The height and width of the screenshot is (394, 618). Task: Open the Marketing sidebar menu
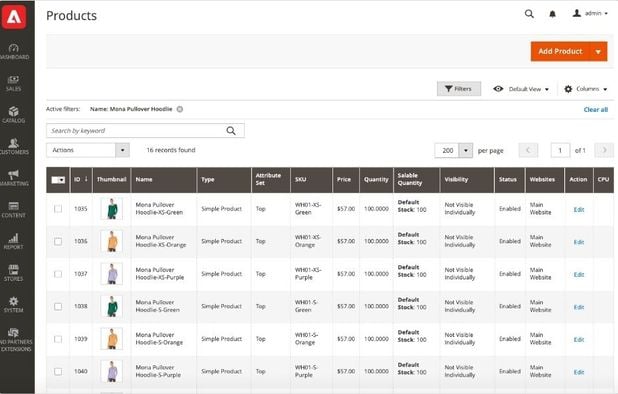coord(14,178)
